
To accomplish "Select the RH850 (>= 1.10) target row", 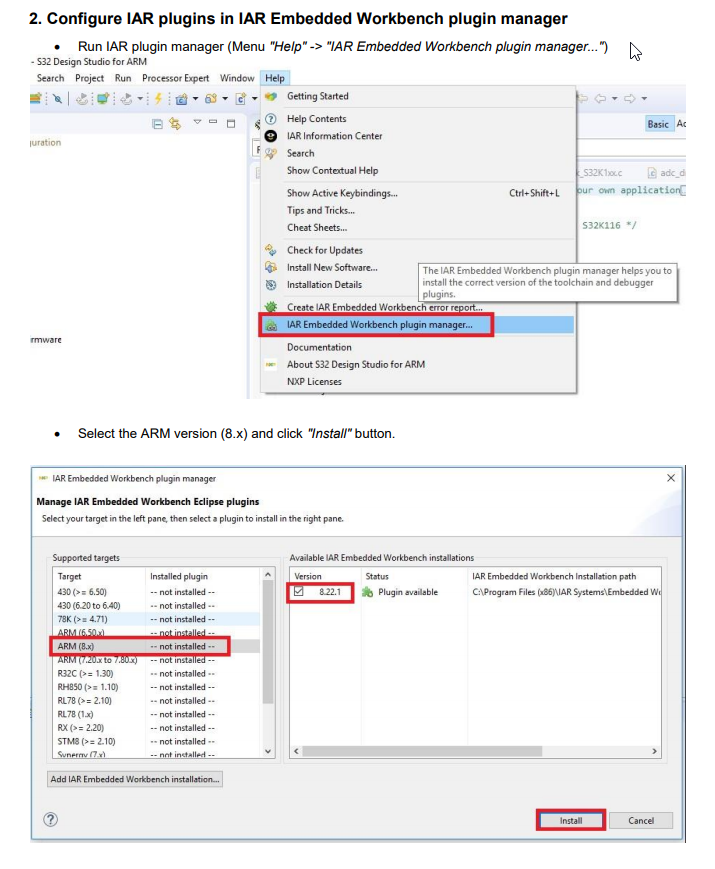I will (156, 687).
